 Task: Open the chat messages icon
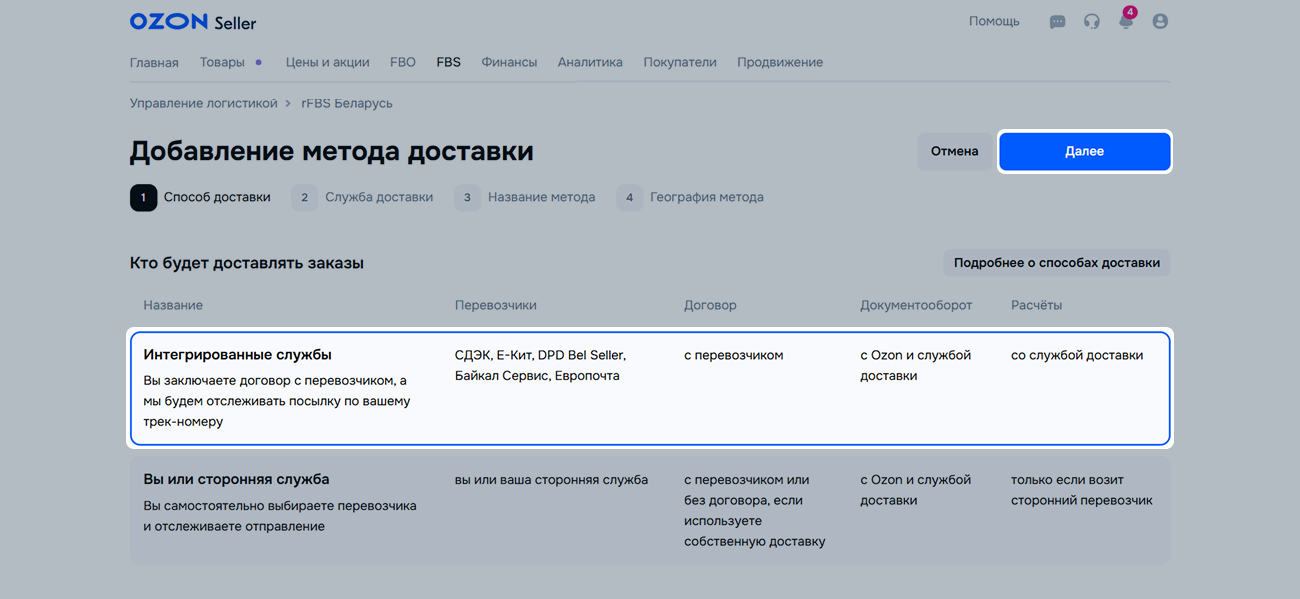[1057, 22]
